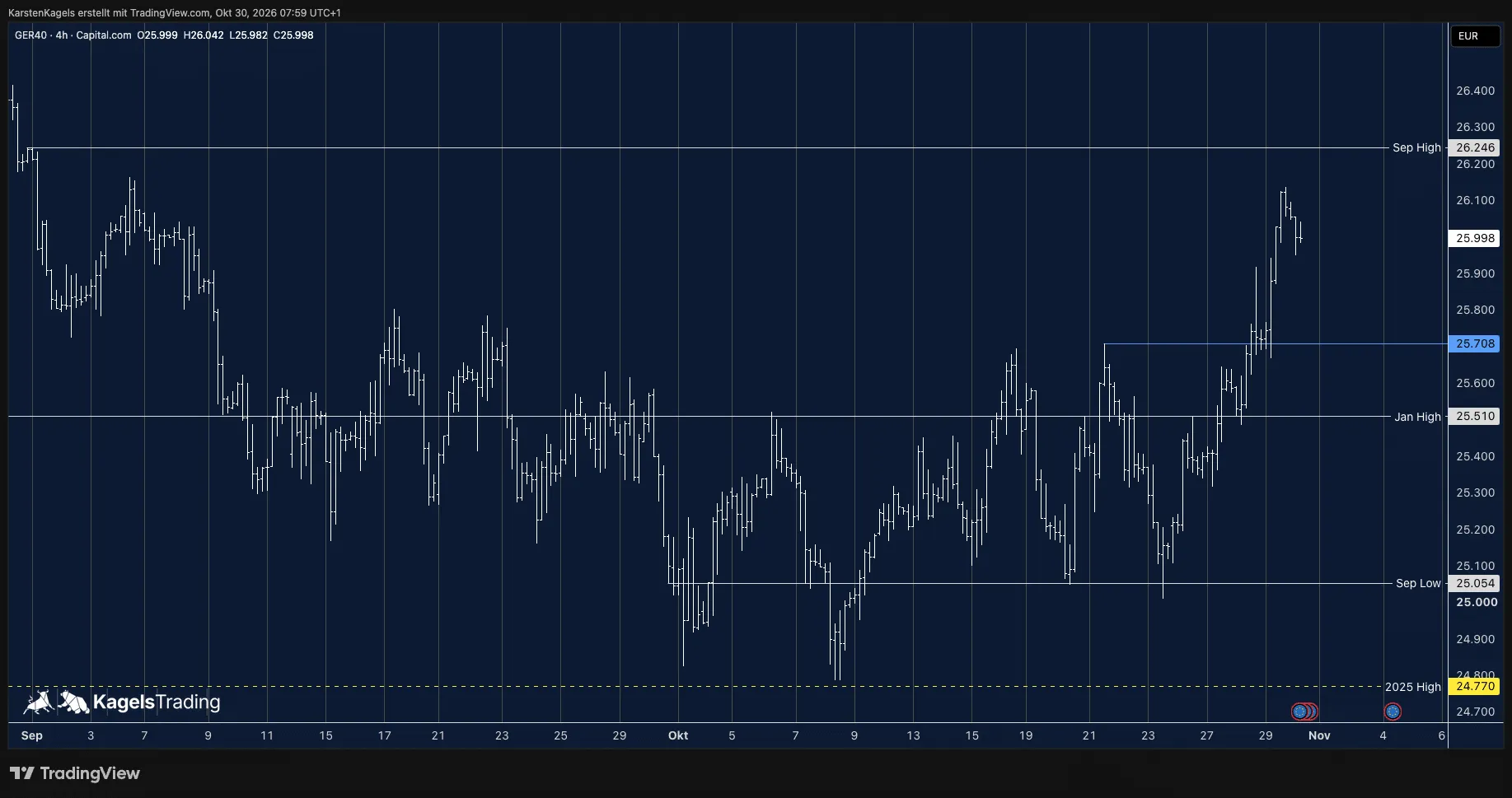Select the yellow 24.770 price tag
Image resolution: width=1512 pixels, height=798 pixels.
(x=1475, y=686)
